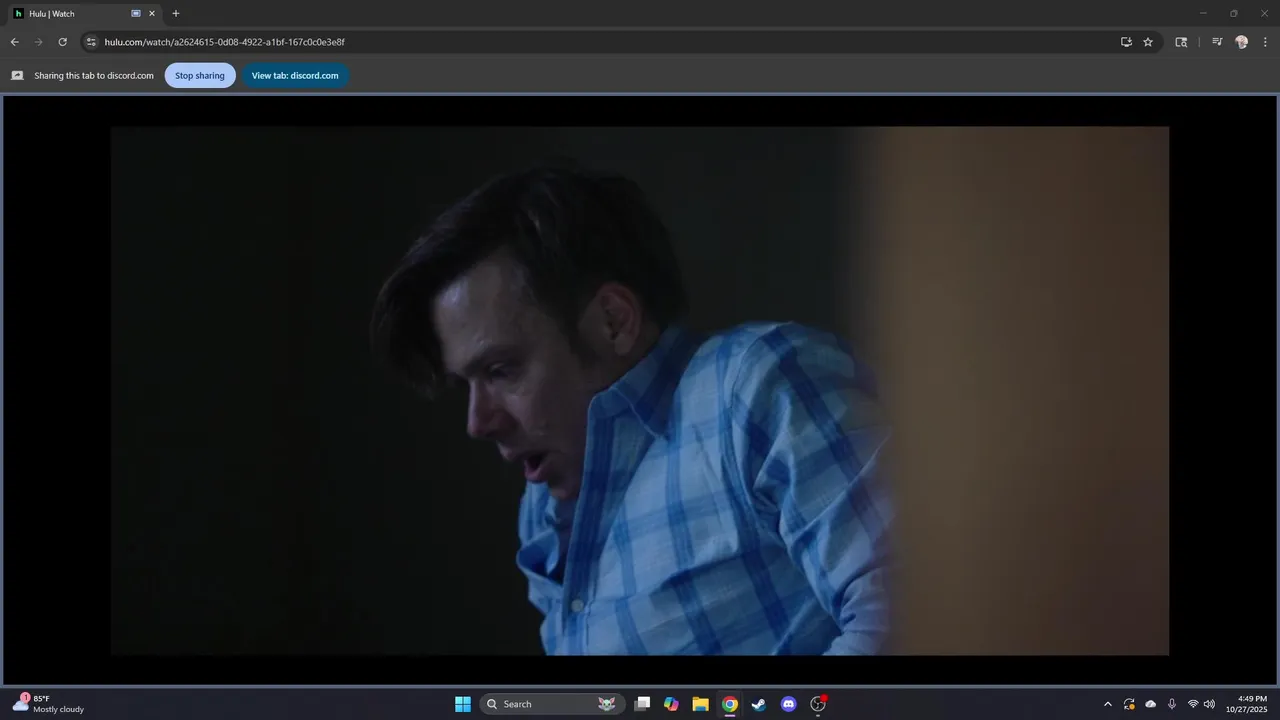Viewport: 1280px width, 720px height.
Task: Open the Chrome extensions icon
Action: point(1181,42)
